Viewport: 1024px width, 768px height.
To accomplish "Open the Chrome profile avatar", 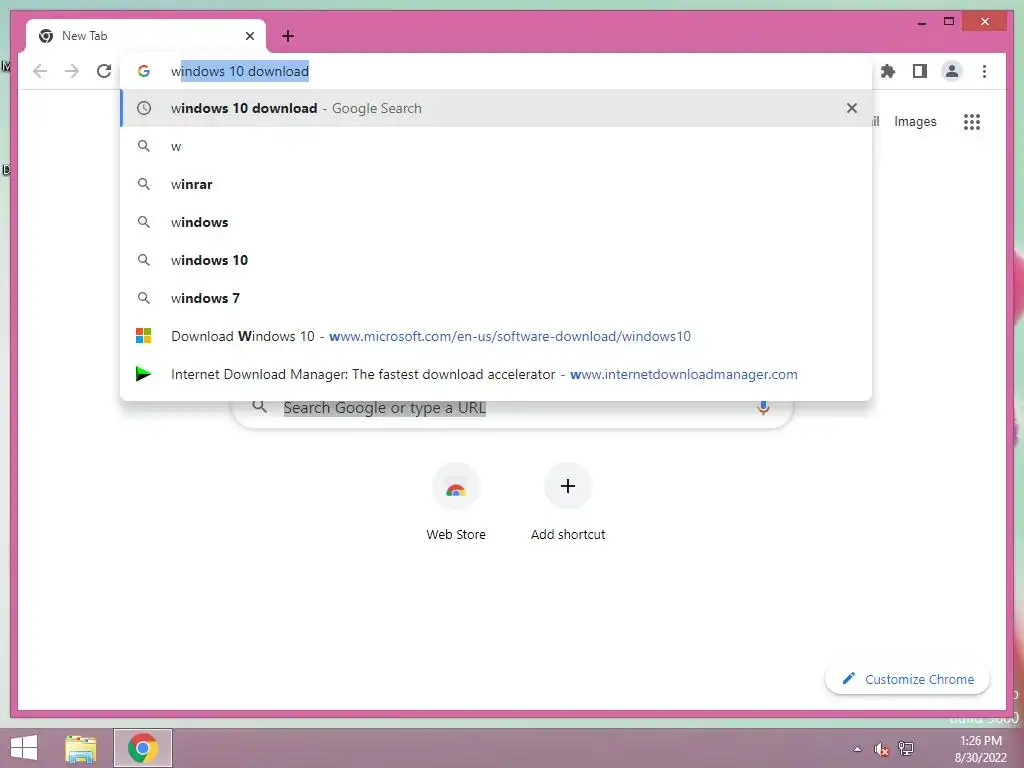I will coord(952,71).
